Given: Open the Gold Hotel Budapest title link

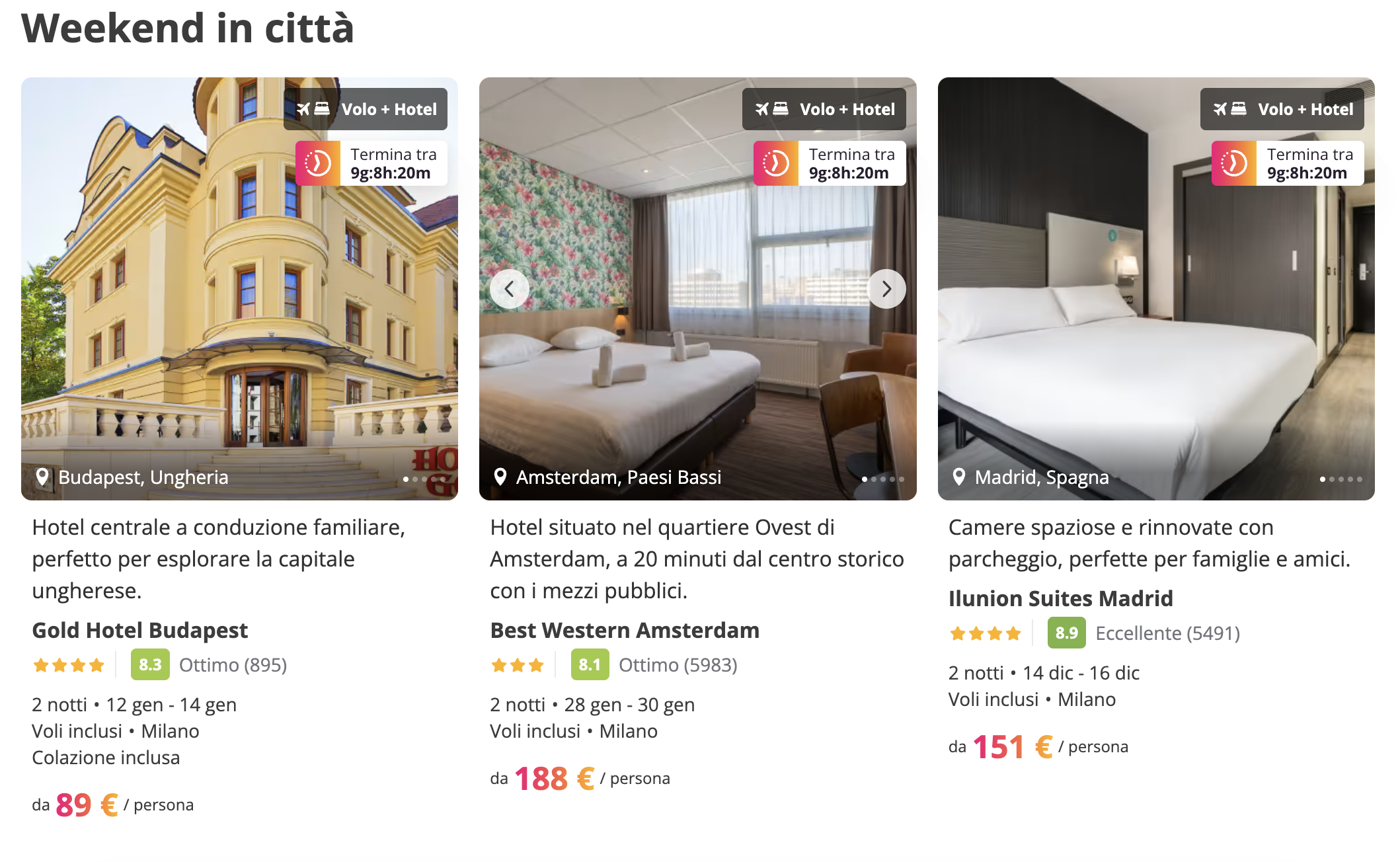Looking at the screenshot, I should [x=139, y=630].
